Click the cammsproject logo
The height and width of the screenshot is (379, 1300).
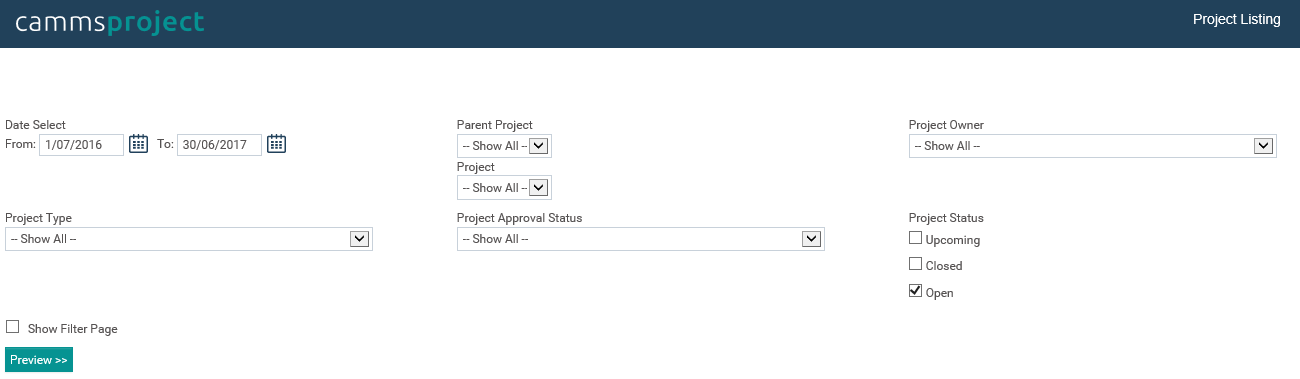[110, 22]
